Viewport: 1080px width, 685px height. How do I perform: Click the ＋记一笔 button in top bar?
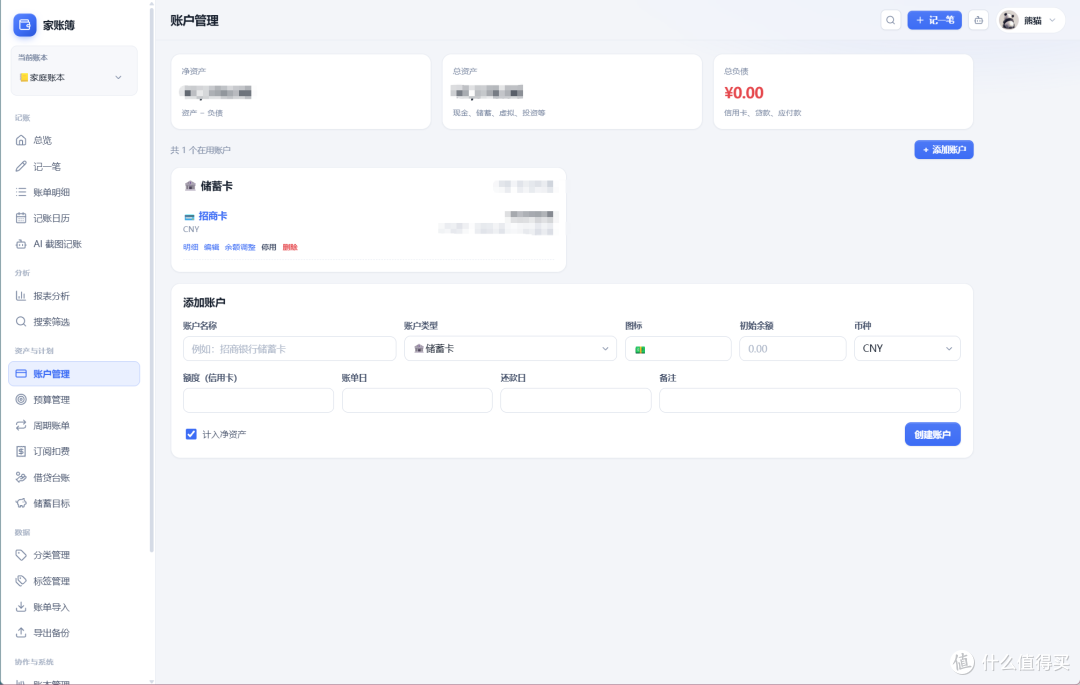click(x=935, y=21)
